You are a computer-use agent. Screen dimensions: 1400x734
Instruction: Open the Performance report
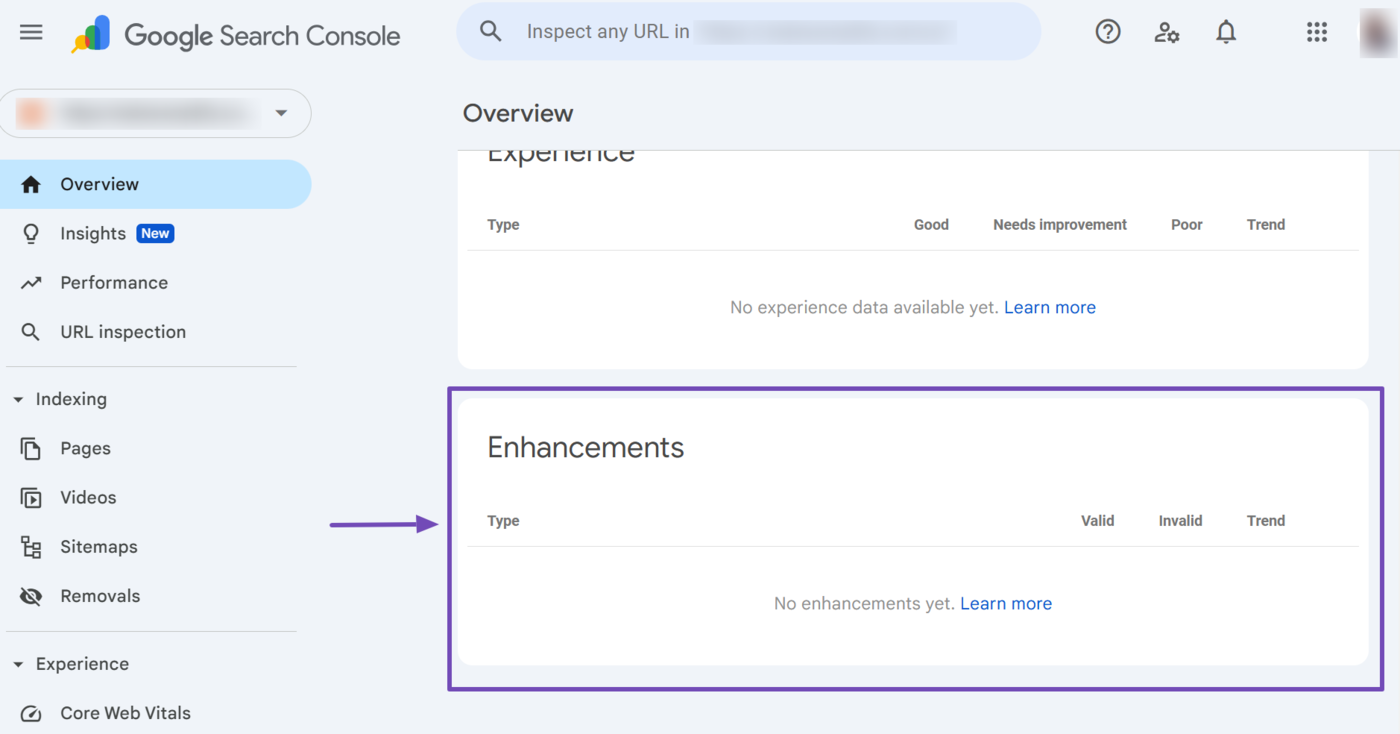[113, 283]
